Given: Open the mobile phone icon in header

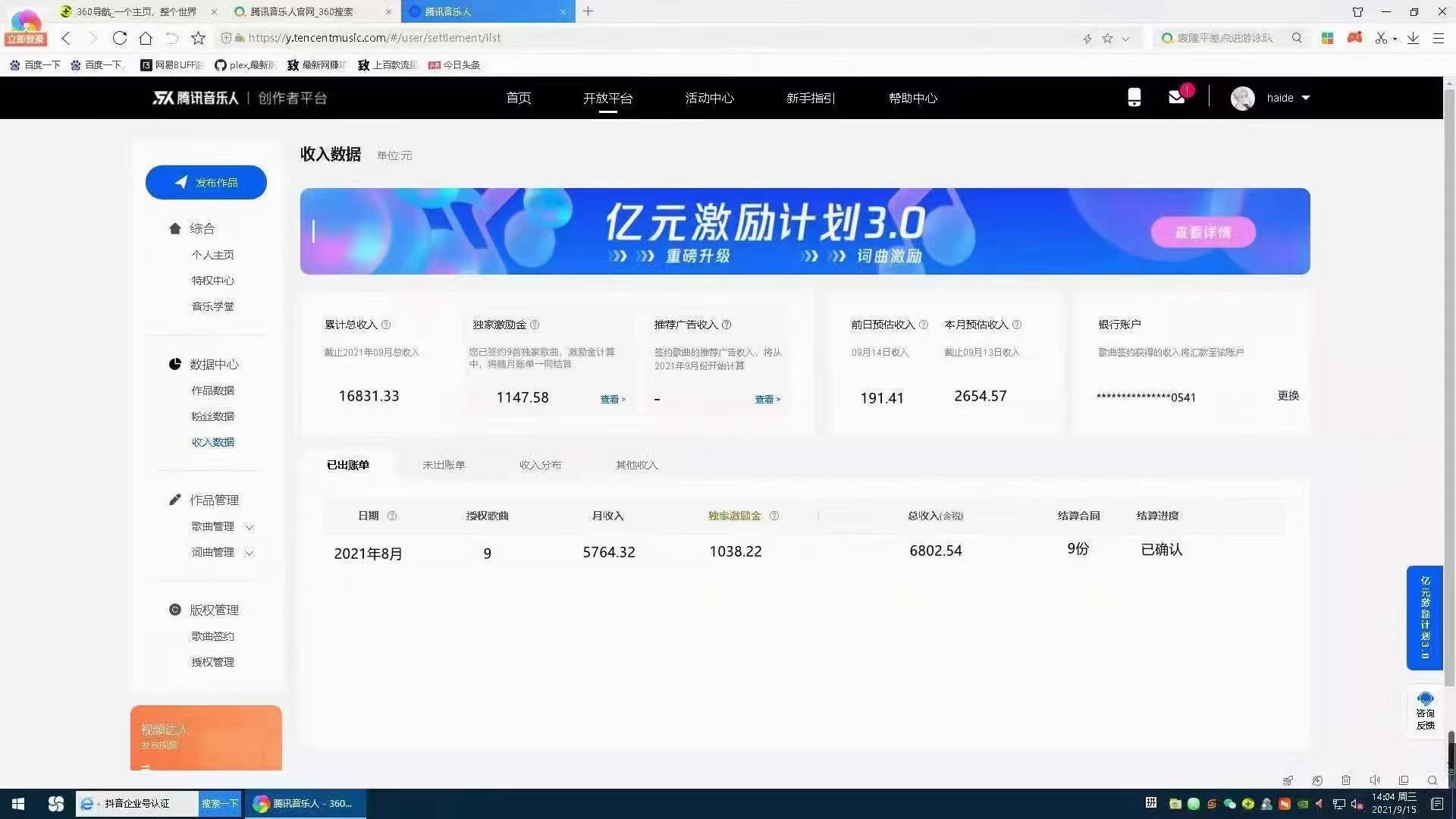Looking at the screenshot, I should pyautogui.click(x=1134, y=97).
